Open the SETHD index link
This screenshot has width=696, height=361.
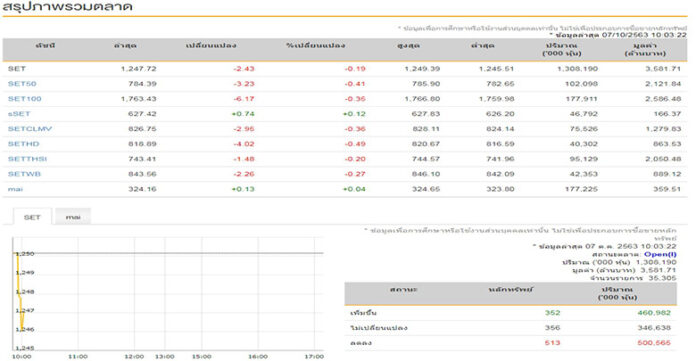tap(24, 144)
